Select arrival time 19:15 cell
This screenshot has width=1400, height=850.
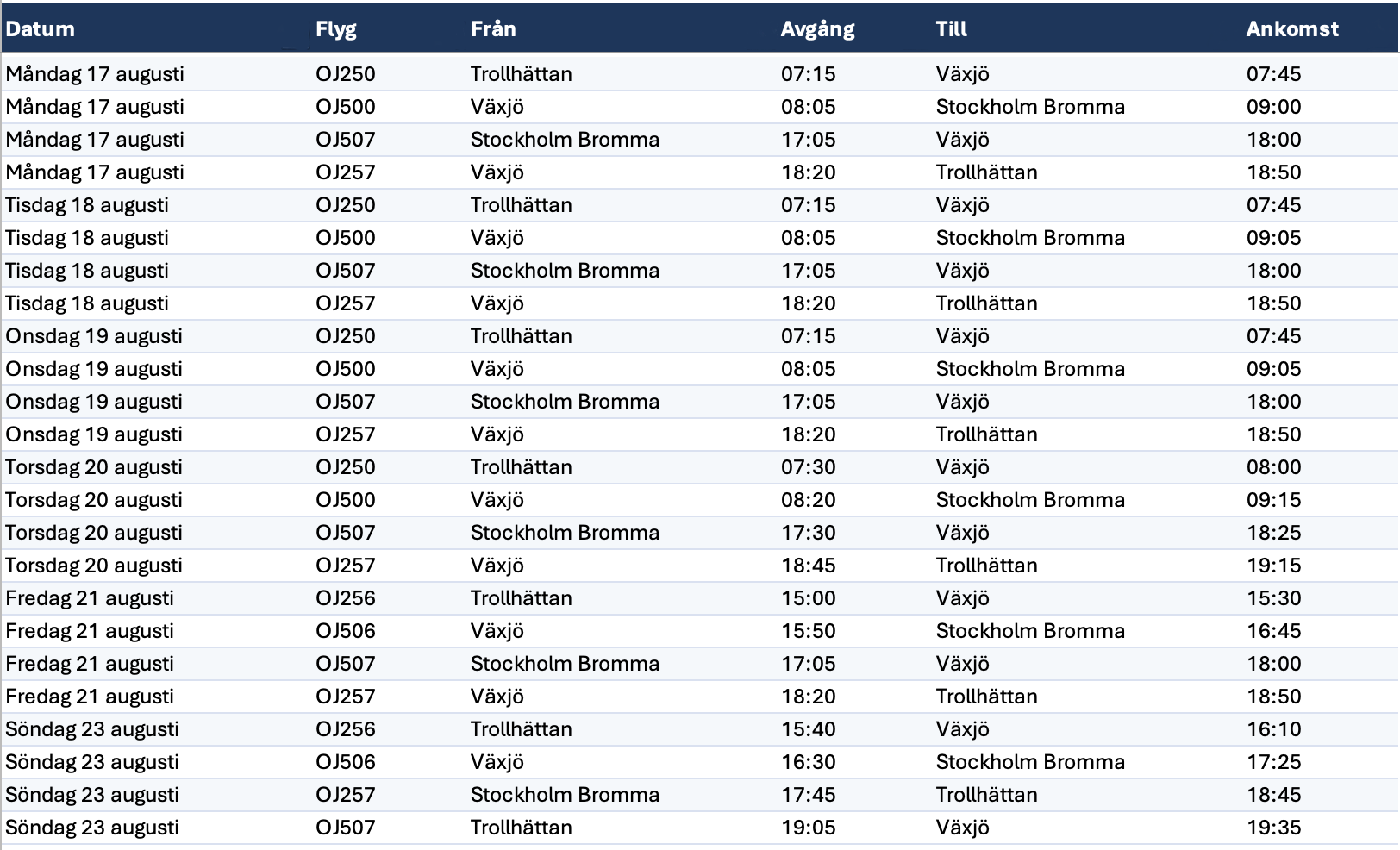(1273, 566)
